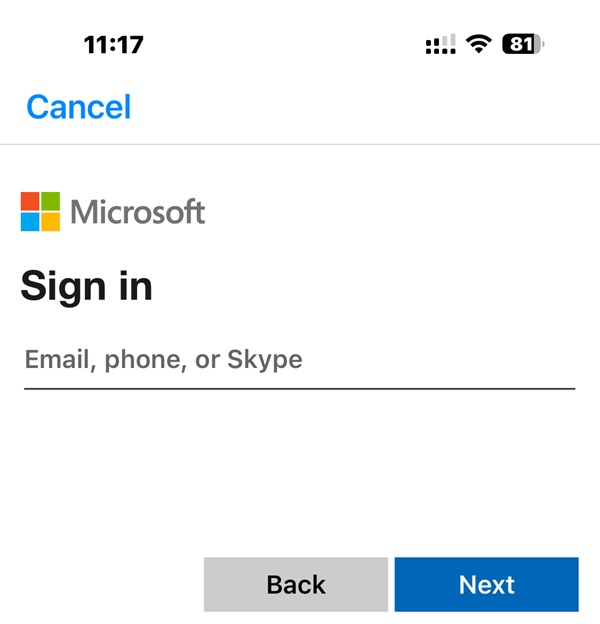The height and width of the screenshot is (624, 600).
Task: Tap the 81 battery percentage number
Action: [519, 44]
